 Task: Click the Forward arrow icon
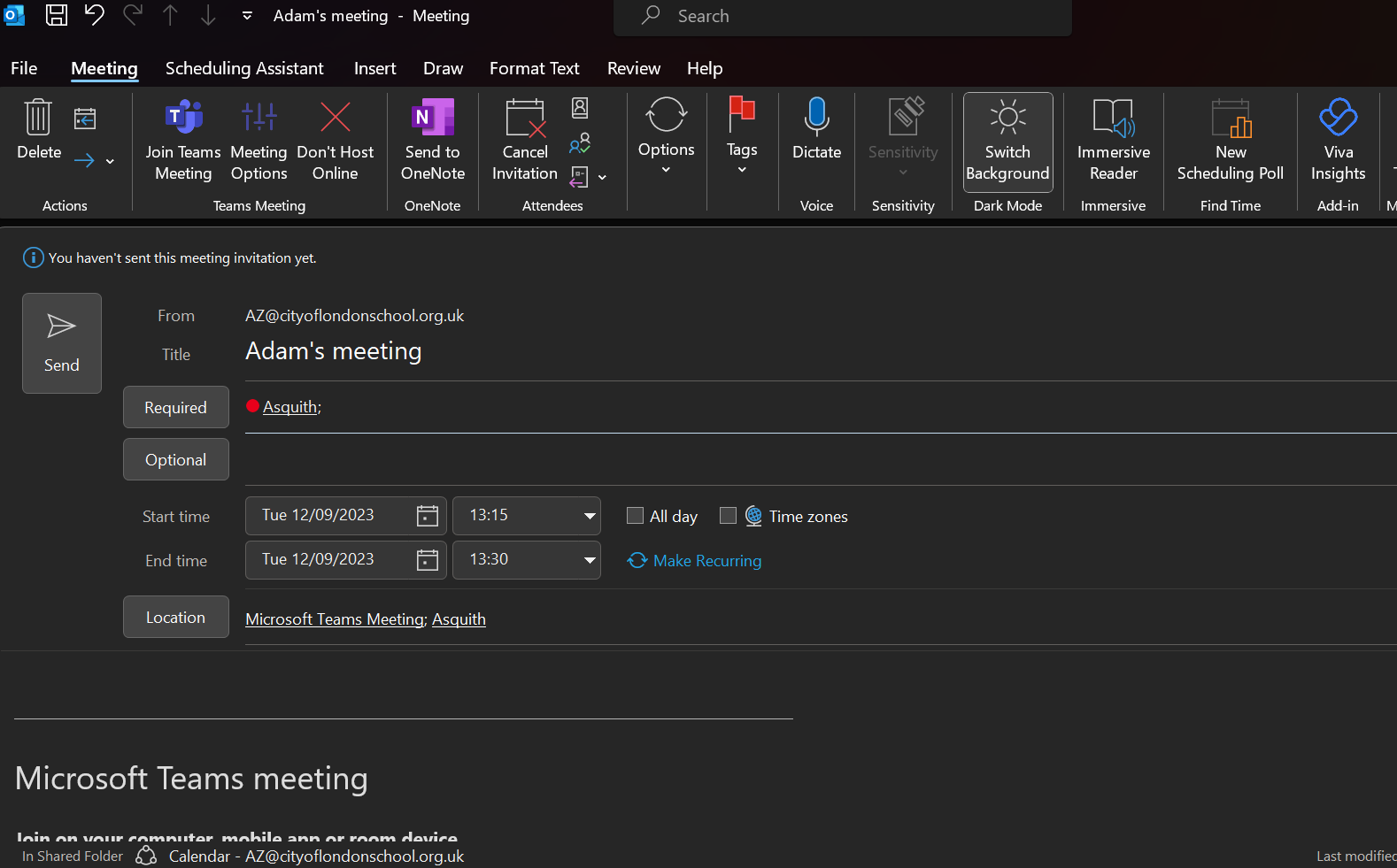84,160
